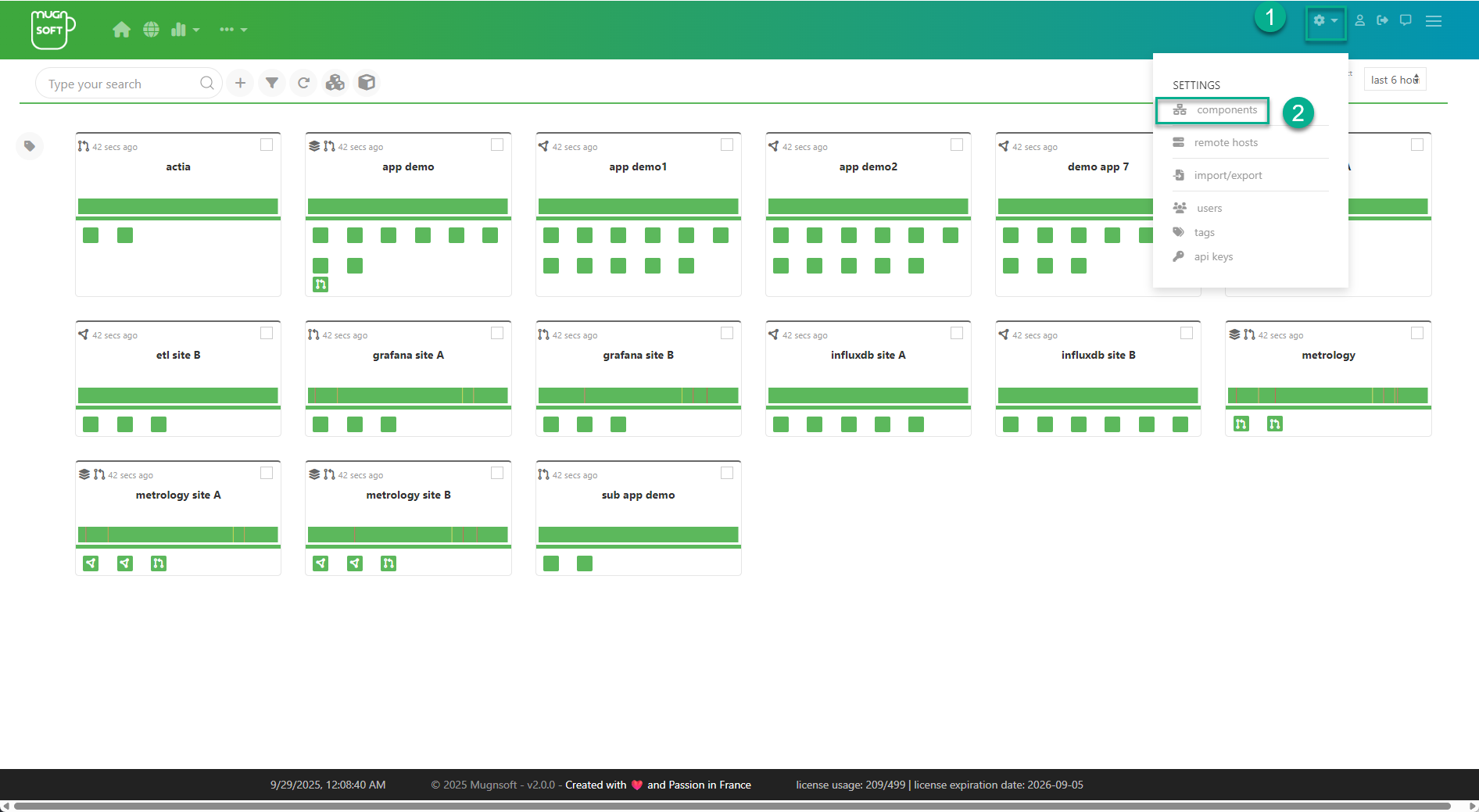This screenshot has height=812, width=1479.
Task: Click the logout icon in header
Action: [x=1382, y=21]
